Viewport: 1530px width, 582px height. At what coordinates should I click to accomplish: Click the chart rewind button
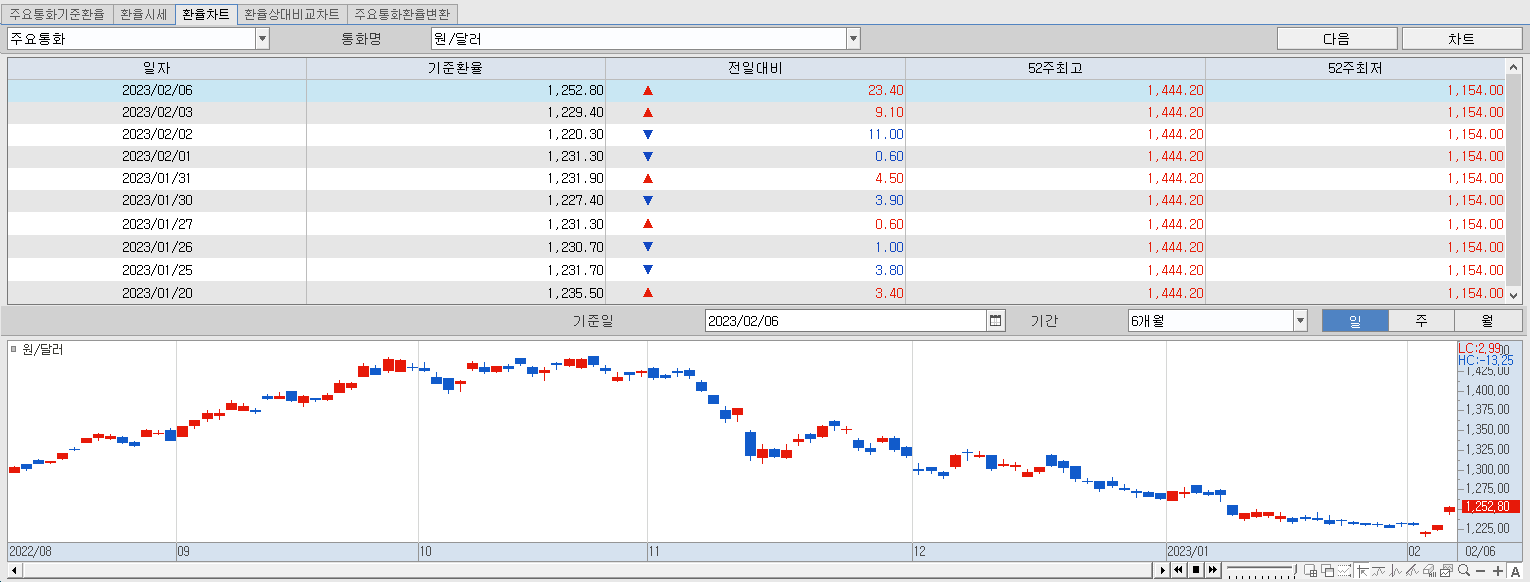click(1178, 570)
